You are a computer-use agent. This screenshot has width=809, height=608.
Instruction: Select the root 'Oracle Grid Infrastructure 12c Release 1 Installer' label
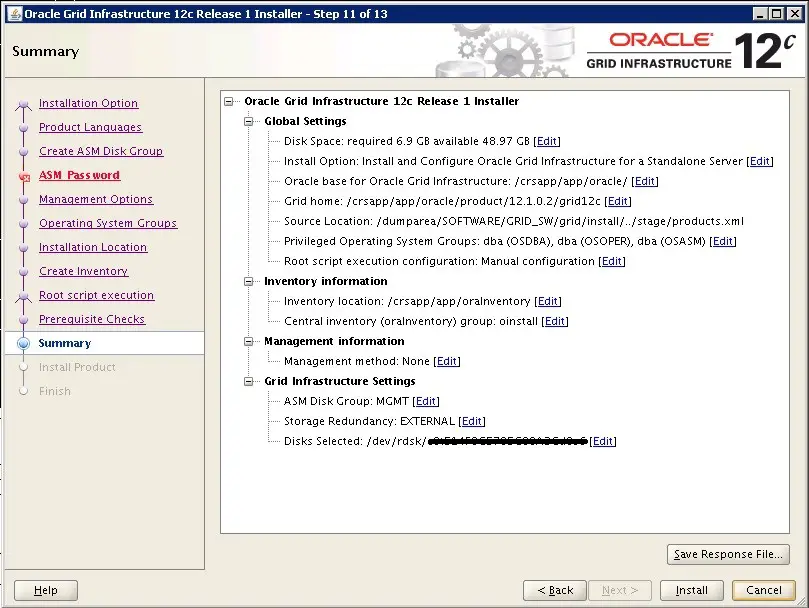point(382,101)
